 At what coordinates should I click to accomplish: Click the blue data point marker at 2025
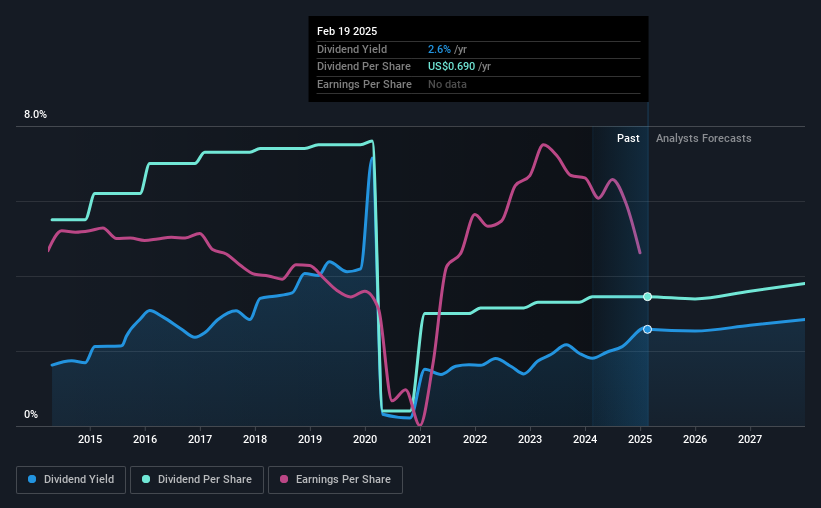pos(648,329)
